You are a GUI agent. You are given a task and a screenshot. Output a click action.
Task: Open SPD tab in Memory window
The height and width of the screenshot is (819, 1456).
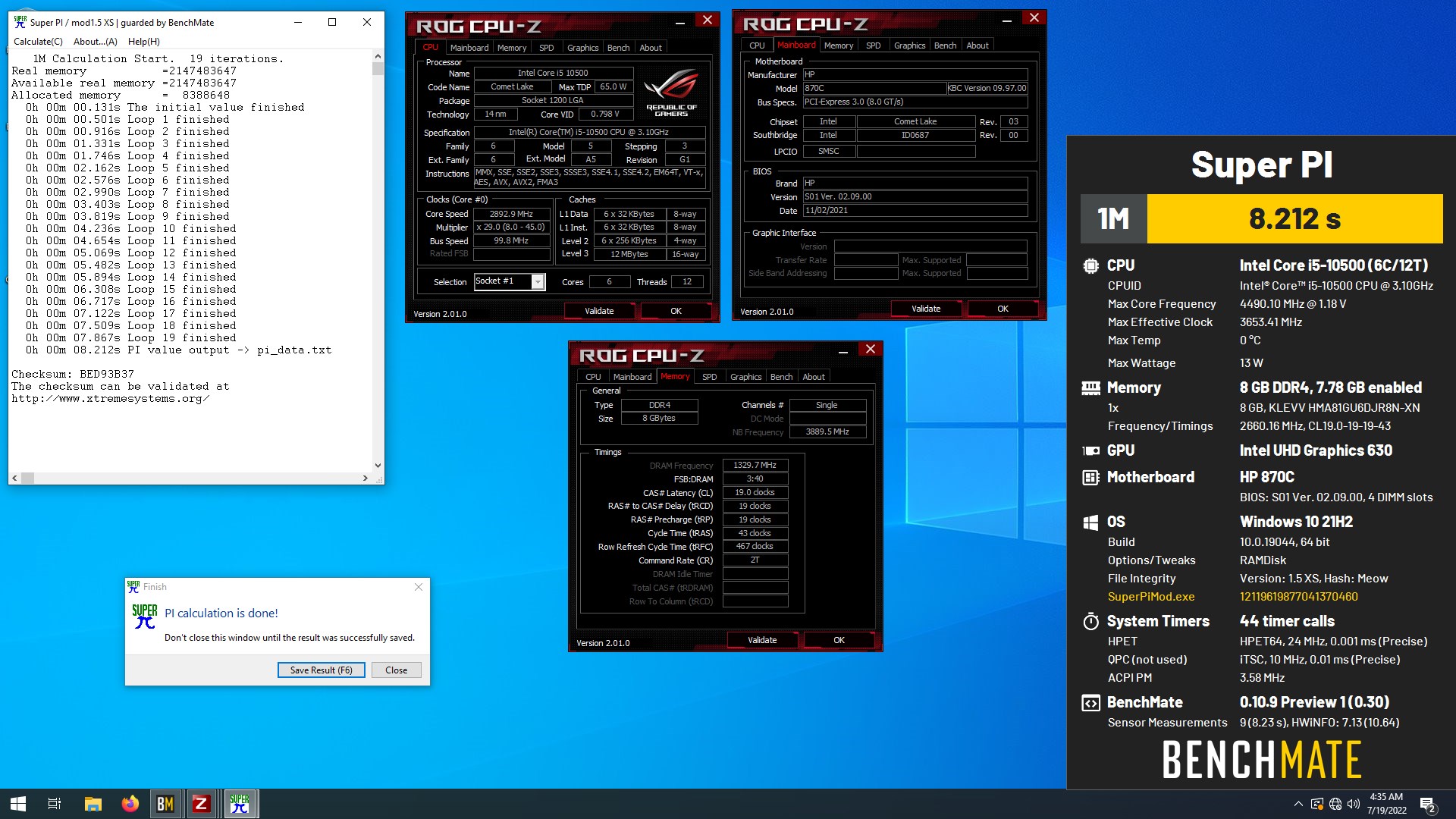[710, 377]
